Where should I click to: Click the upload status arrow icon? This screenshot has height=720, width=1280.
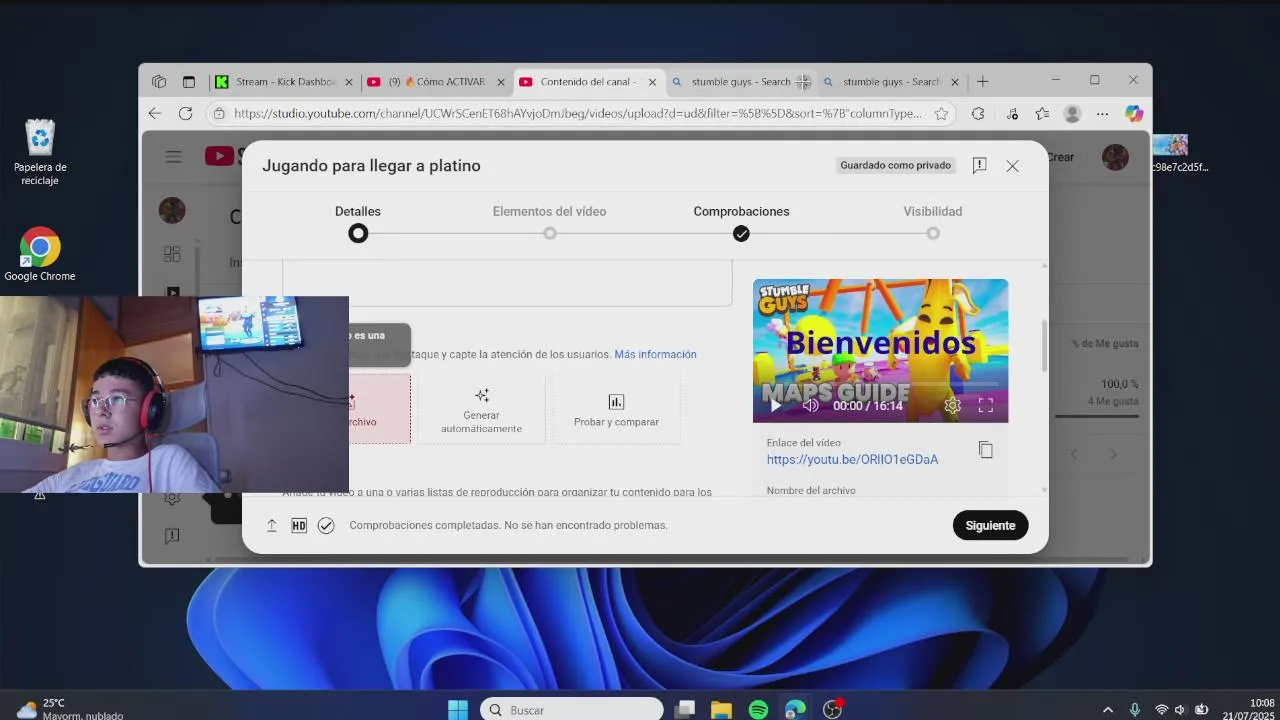pyautogui.click(x=271, y=525)
